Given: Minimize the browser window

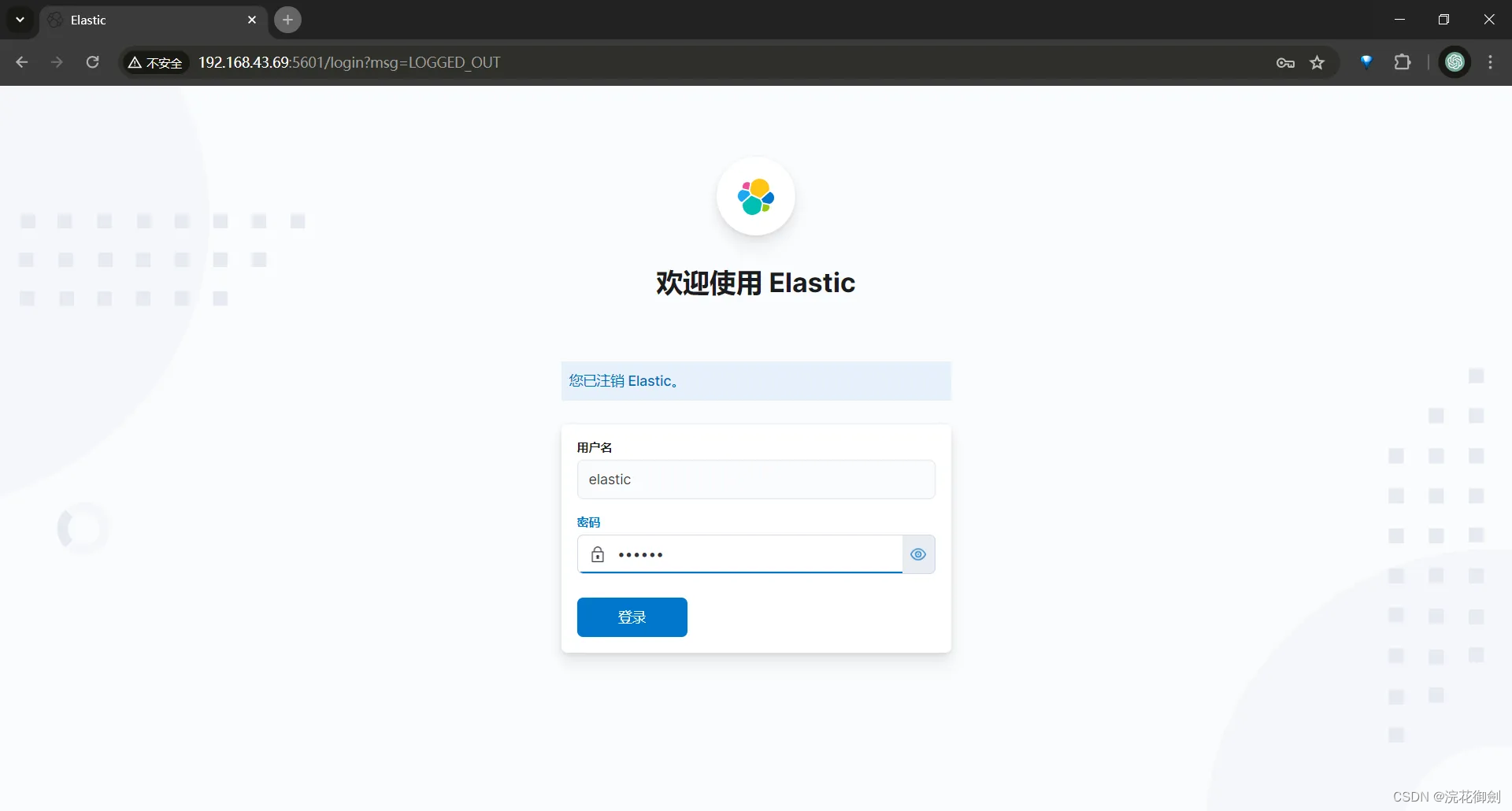Looking at the screenshot, I should click(x=1399, y=20).
